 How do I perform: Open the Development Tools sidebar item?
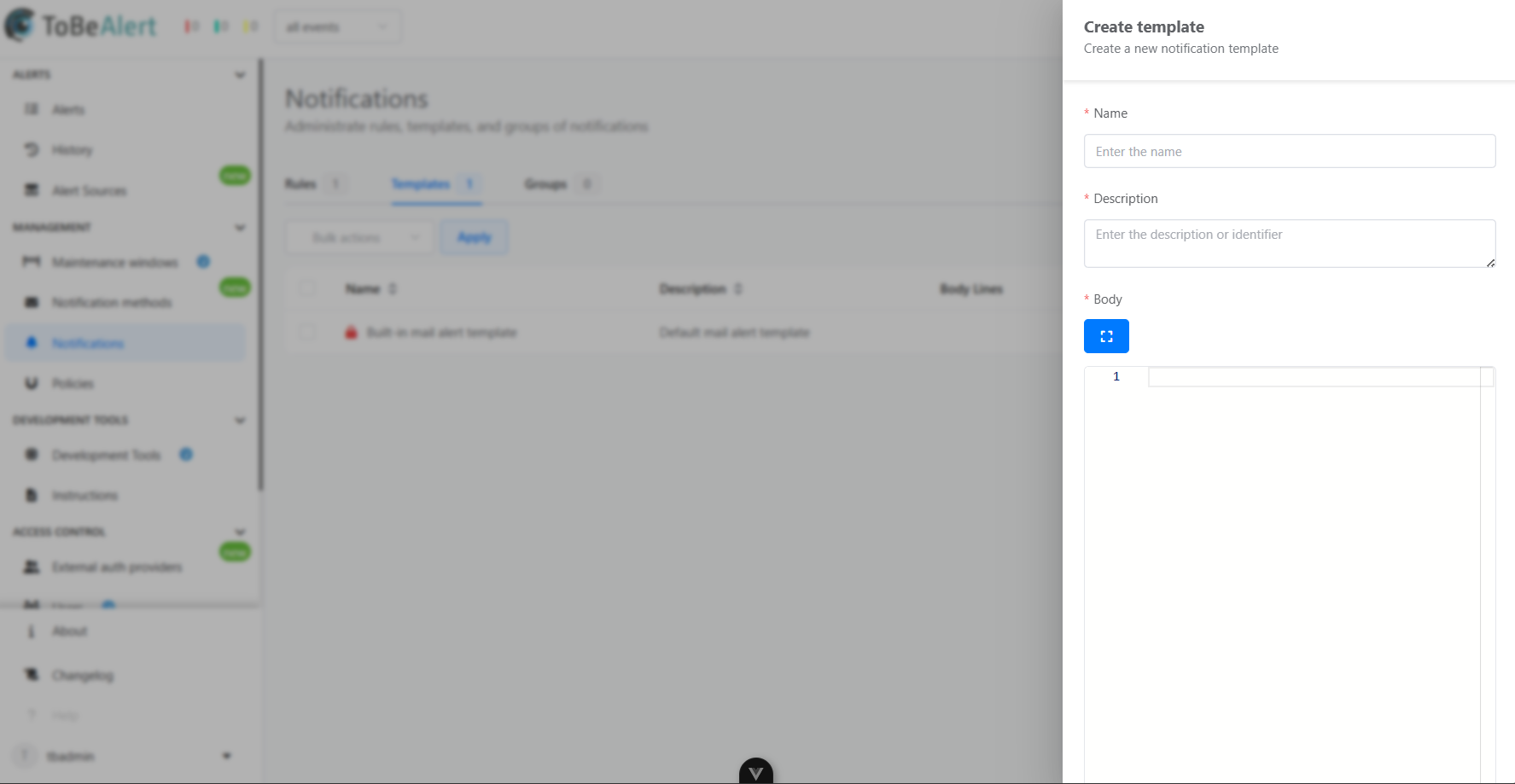106,456
